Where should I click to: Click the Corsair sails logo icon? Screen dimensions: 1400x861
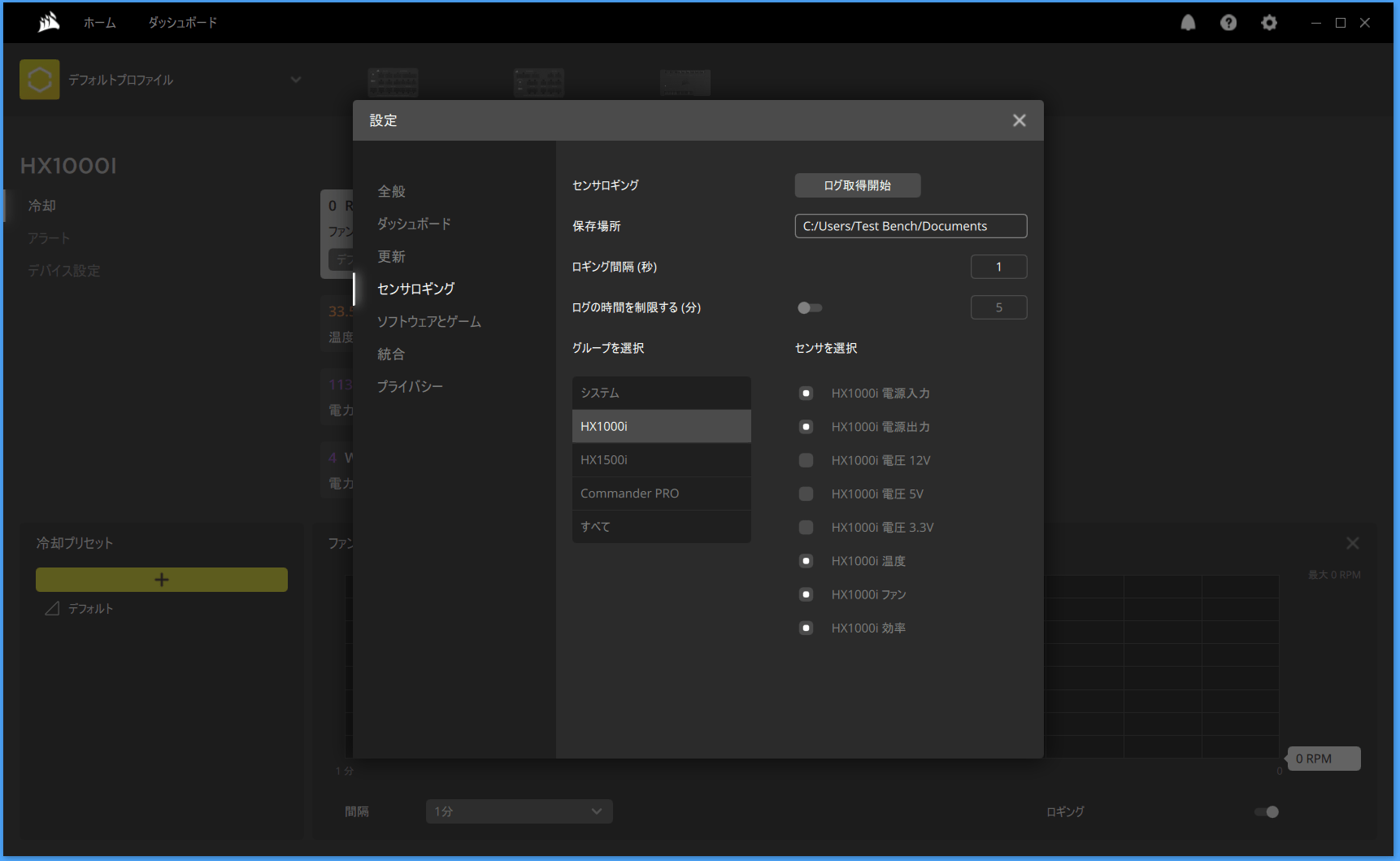[49, 22]
